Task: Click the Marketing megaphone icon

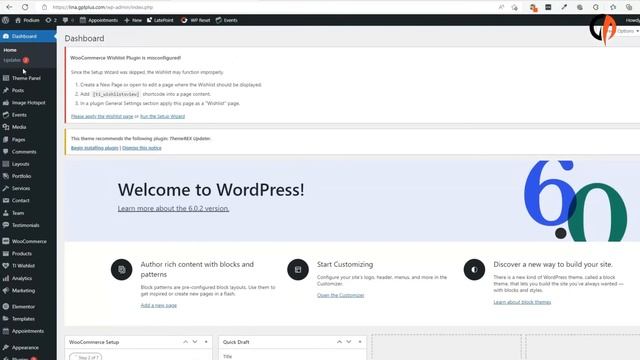Action: tap(6, 290)
